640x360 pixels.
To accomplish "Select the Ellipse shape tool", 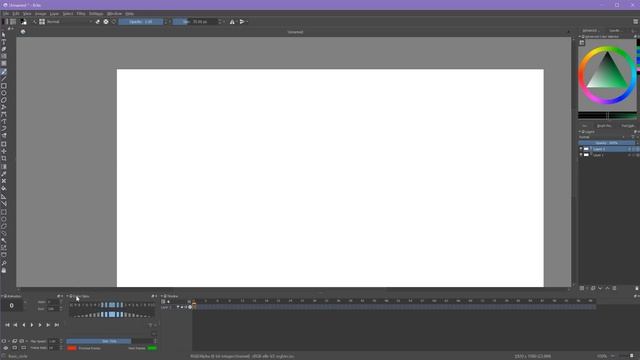I will click(4, 93).
